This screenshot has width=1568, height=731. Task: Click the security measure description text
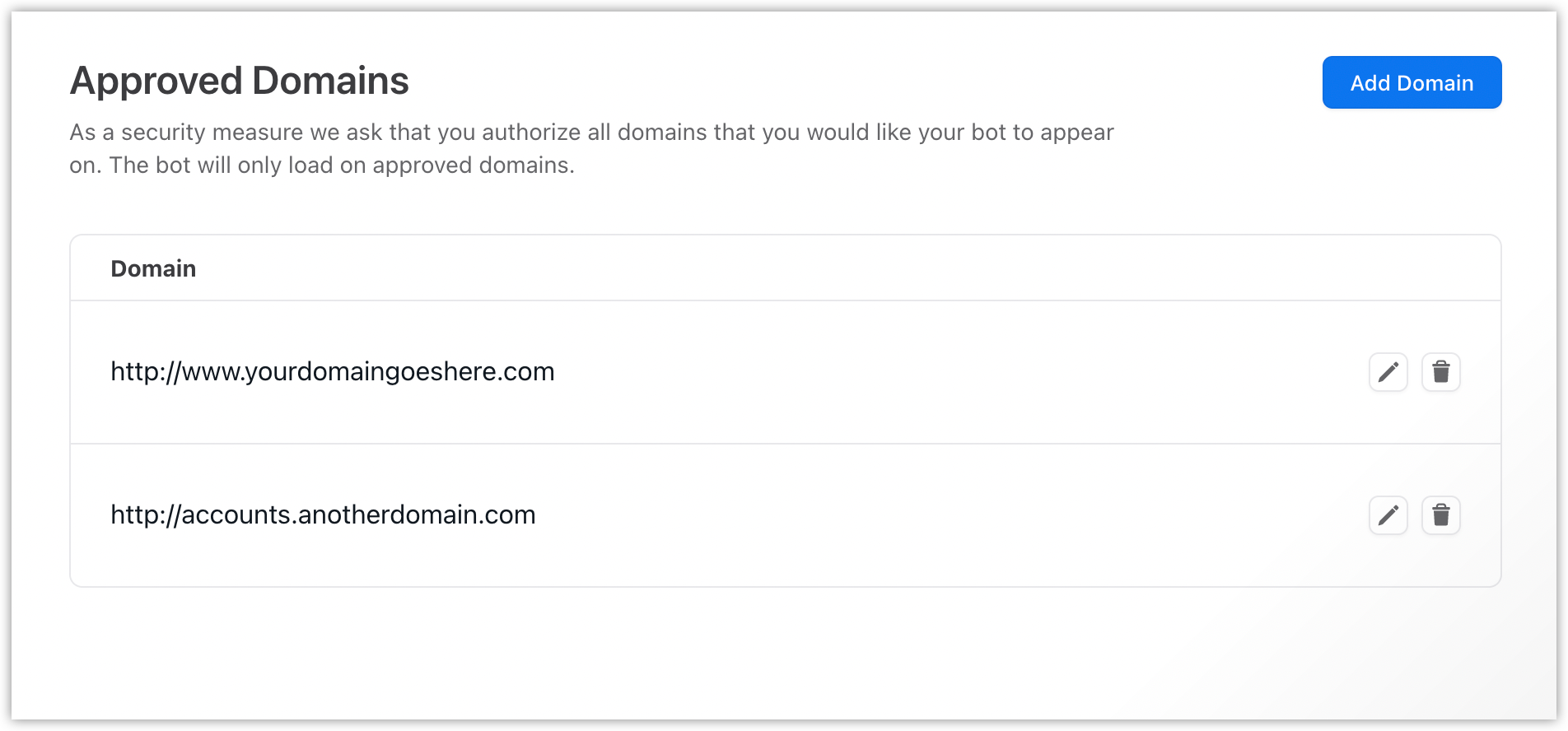(591, 148)
